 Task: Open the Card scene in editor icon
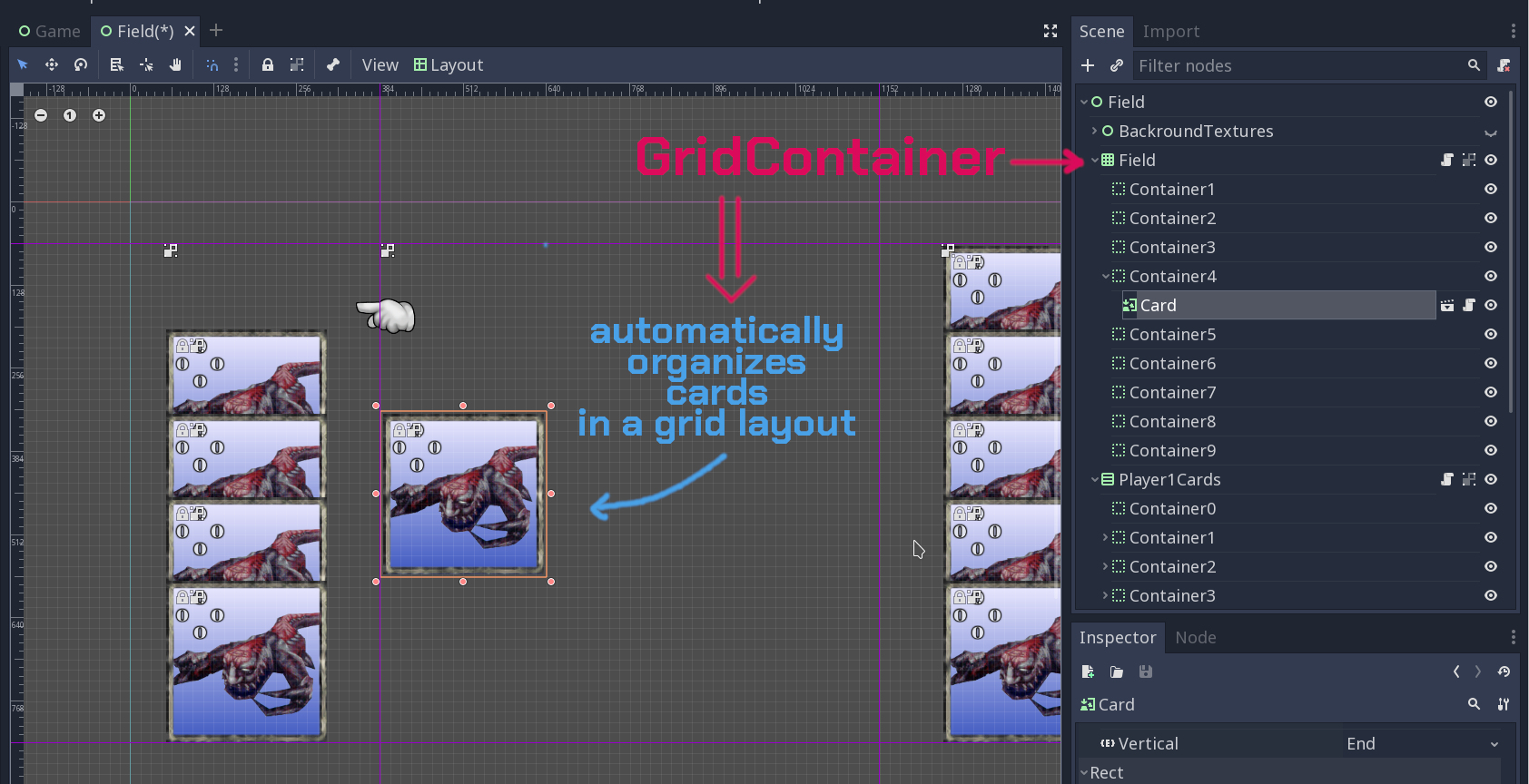(1447, 306)
